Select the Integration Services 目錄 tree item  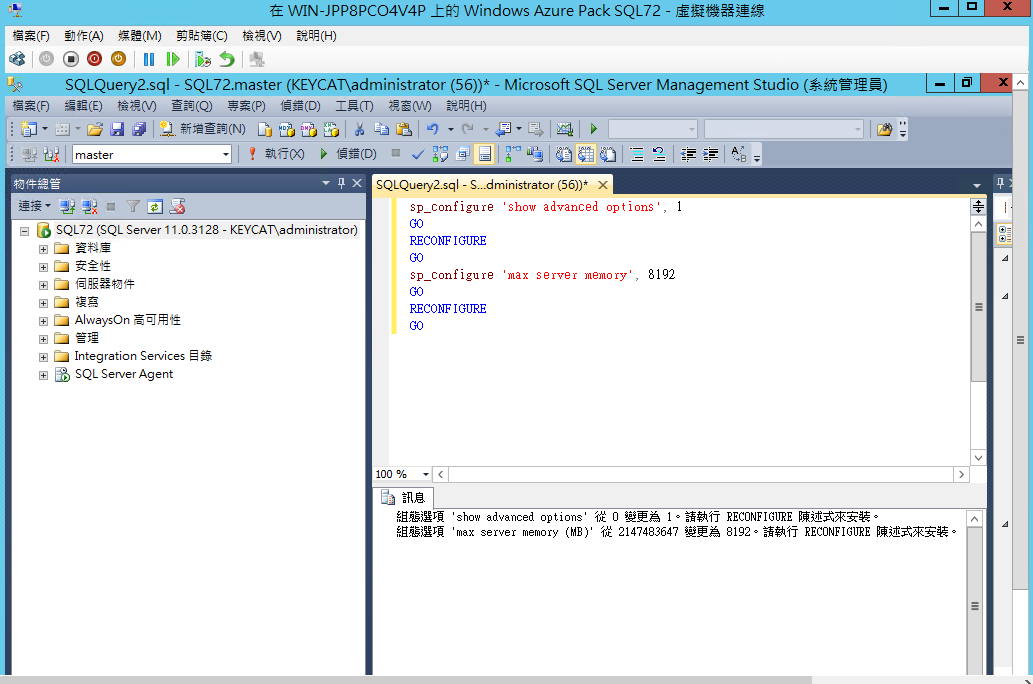(143, 356)
